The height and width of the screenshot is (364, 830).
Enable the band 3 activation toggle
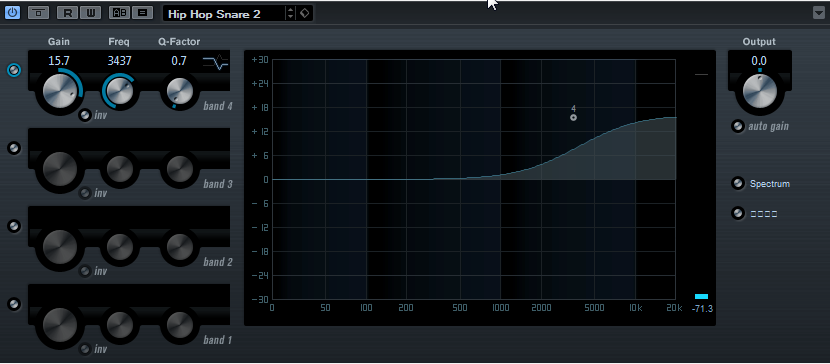click(x=14, y=148)
